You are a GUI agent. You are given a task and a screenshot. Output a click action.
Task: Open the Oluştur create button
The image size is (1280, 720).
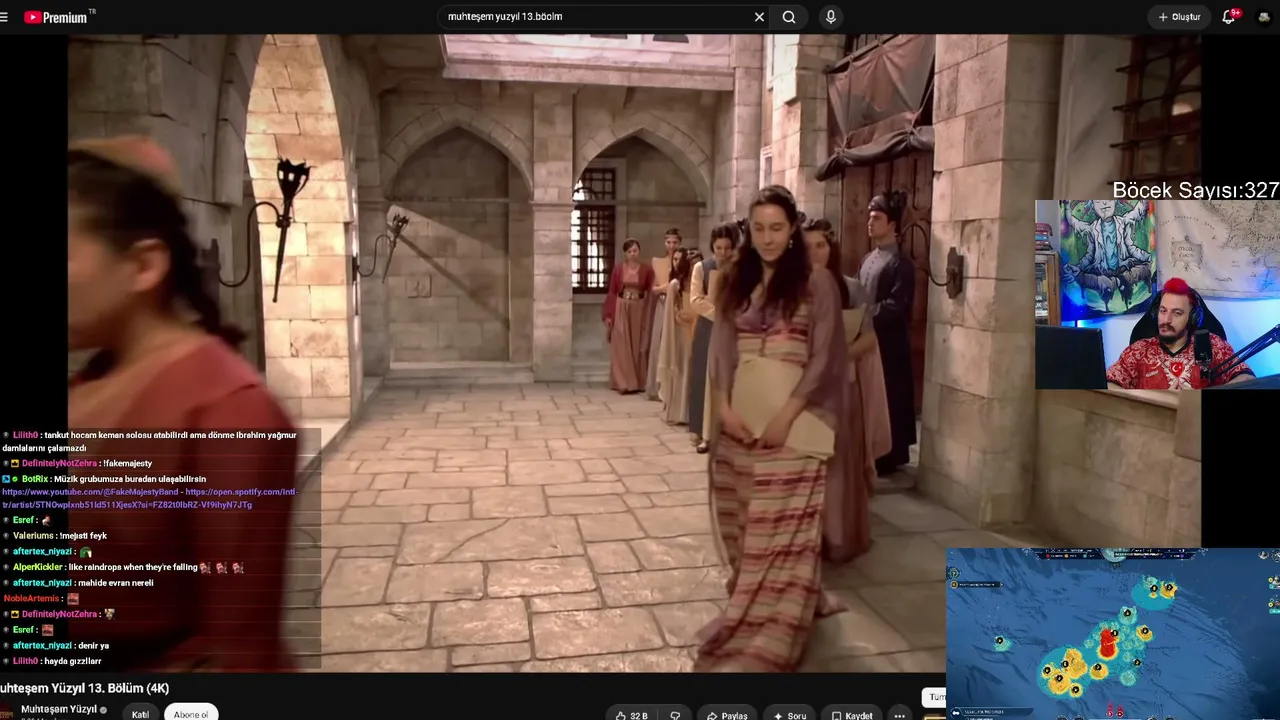click(x=1179, y=17)
